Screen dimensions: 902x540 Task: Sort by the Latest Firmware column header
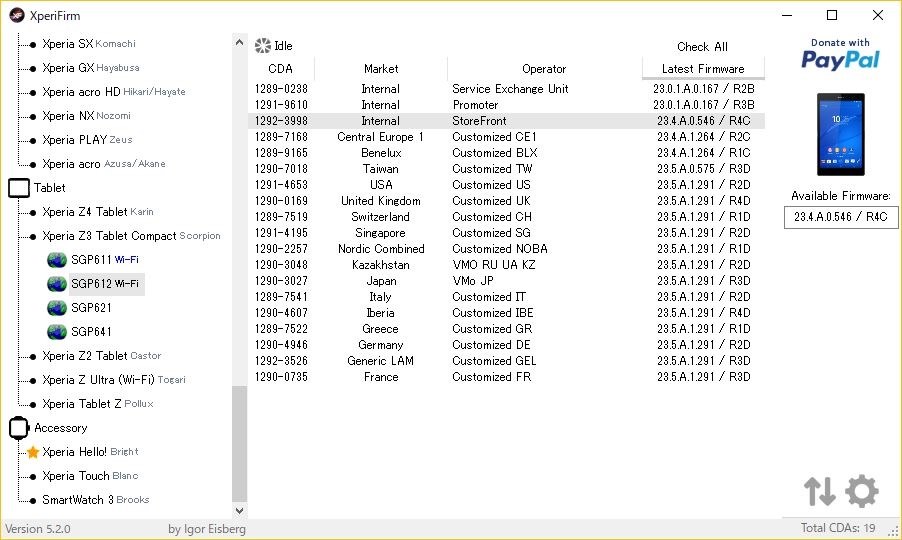click(703, 68)
